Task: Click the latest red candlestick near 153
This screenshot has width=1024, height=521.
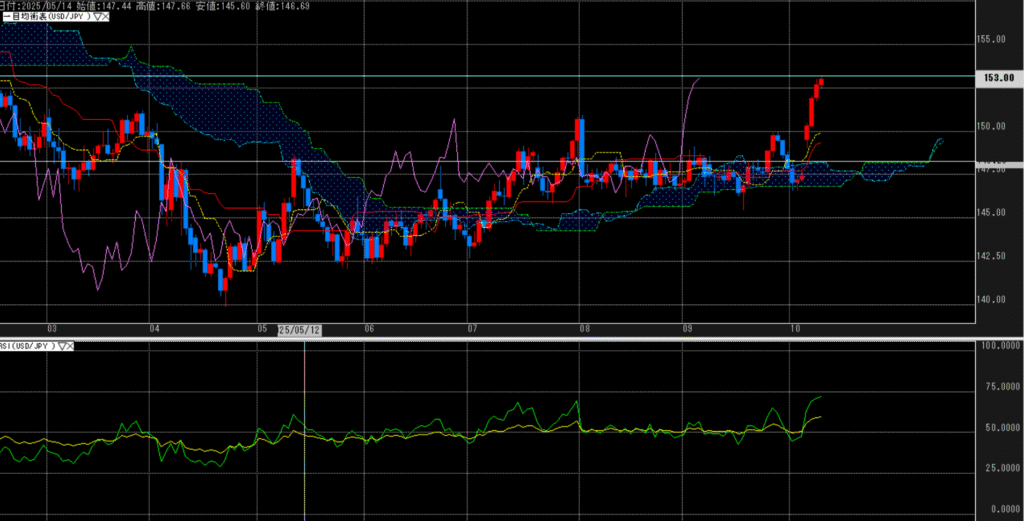Action: tap(821, 82)
